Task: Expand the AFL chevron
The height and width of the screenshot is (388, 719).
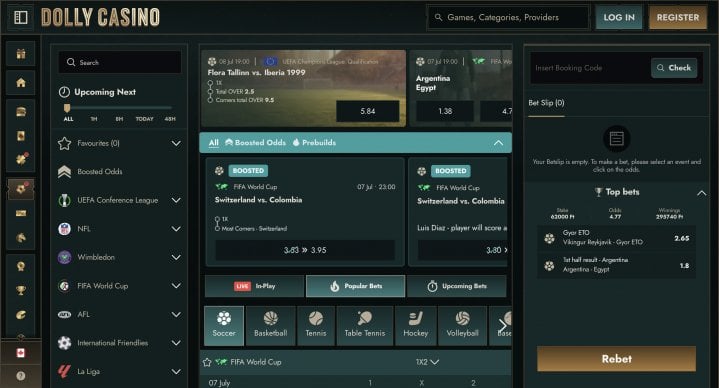Action: coord(176,314)
